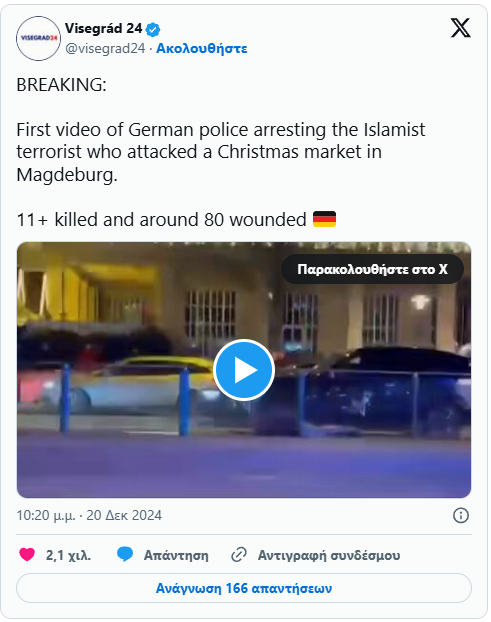Click the Απάντηση reply label
The height and width of the screenshot is (622, 491).
click(176, 555)
